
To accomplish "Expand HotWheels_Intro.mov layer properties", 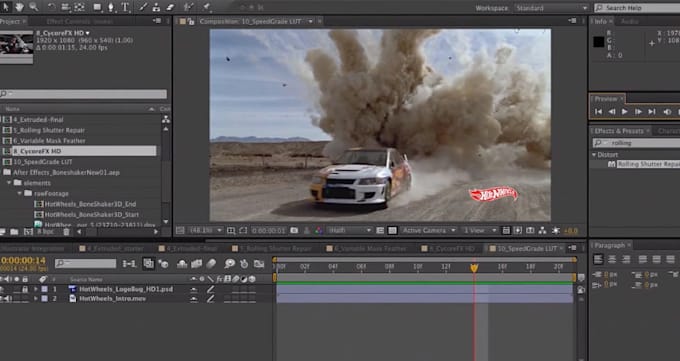I will (36, 299).
